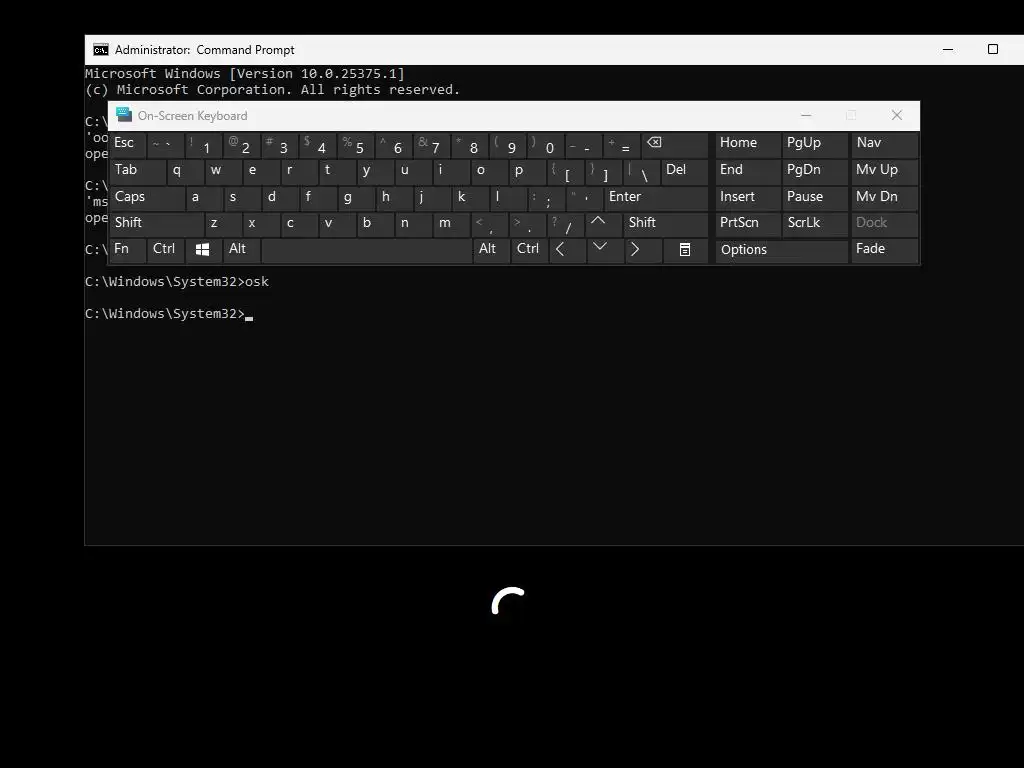Toggle the Fn key
This screenshot has height=768, width=1024.
127,250
